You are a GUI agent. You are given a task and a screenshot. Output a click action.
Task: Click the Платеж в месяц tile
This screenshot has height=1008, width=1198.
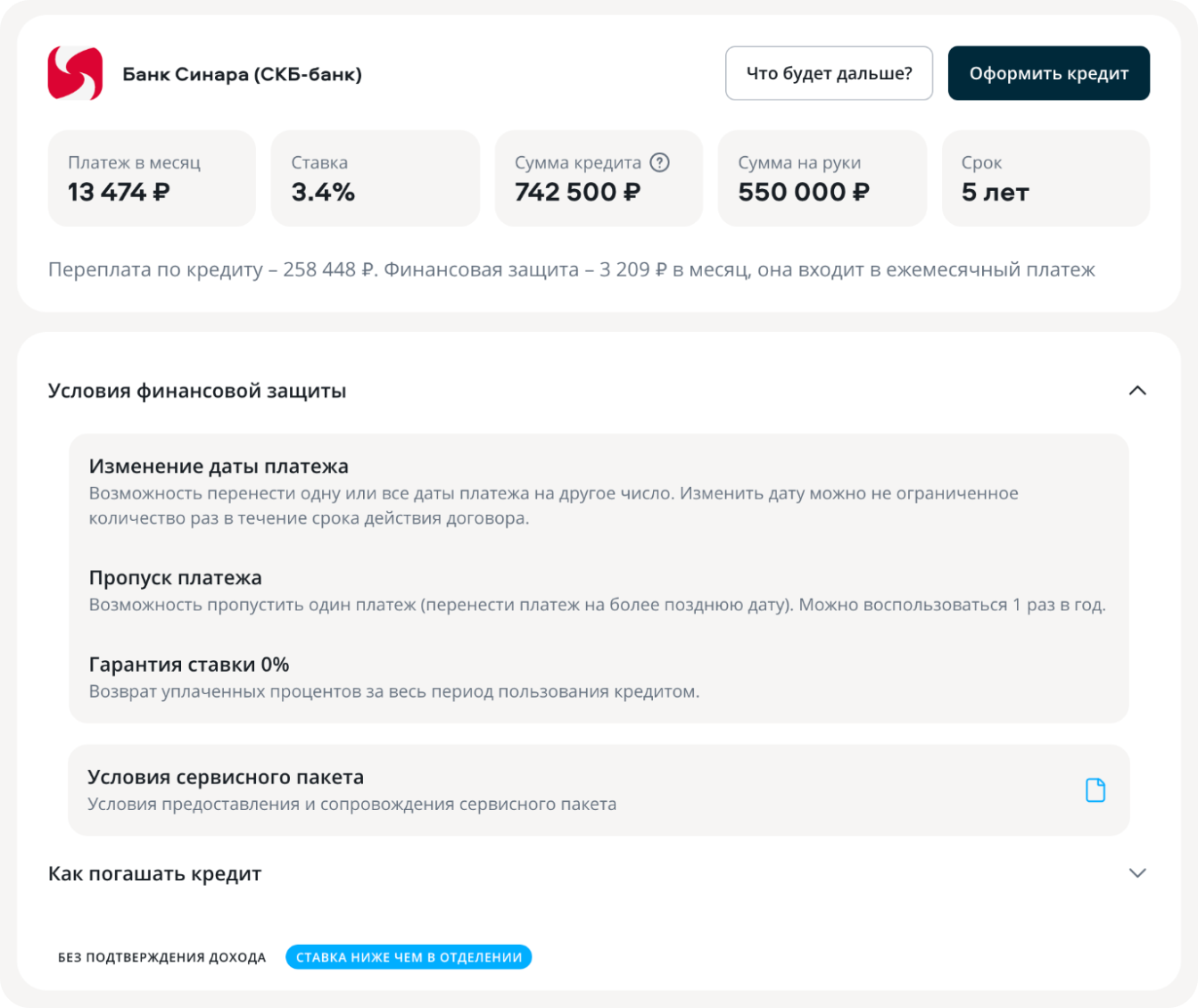(x=152, y=178)
